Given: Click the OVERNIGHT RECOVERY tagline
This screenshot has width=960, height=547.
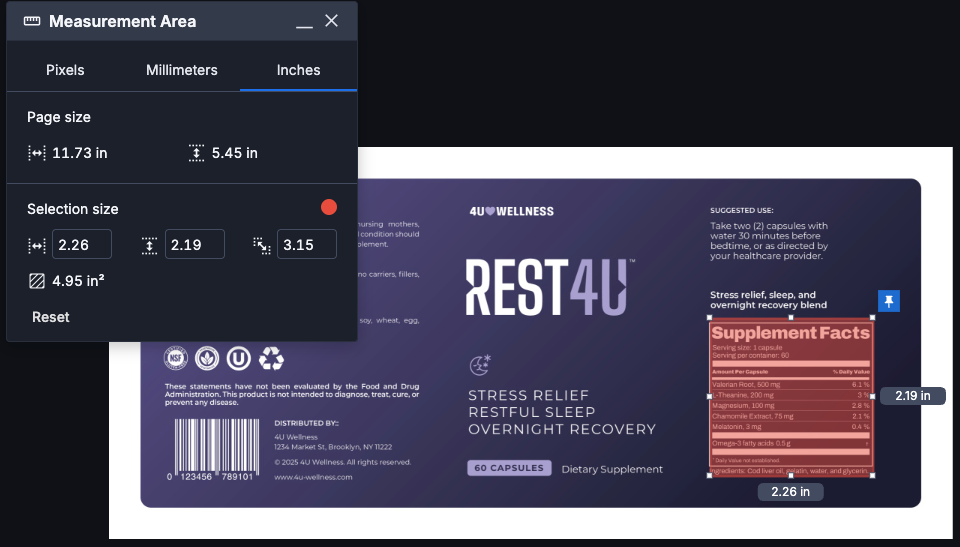Looking at the screenshot, I should (x=562, y=429).
